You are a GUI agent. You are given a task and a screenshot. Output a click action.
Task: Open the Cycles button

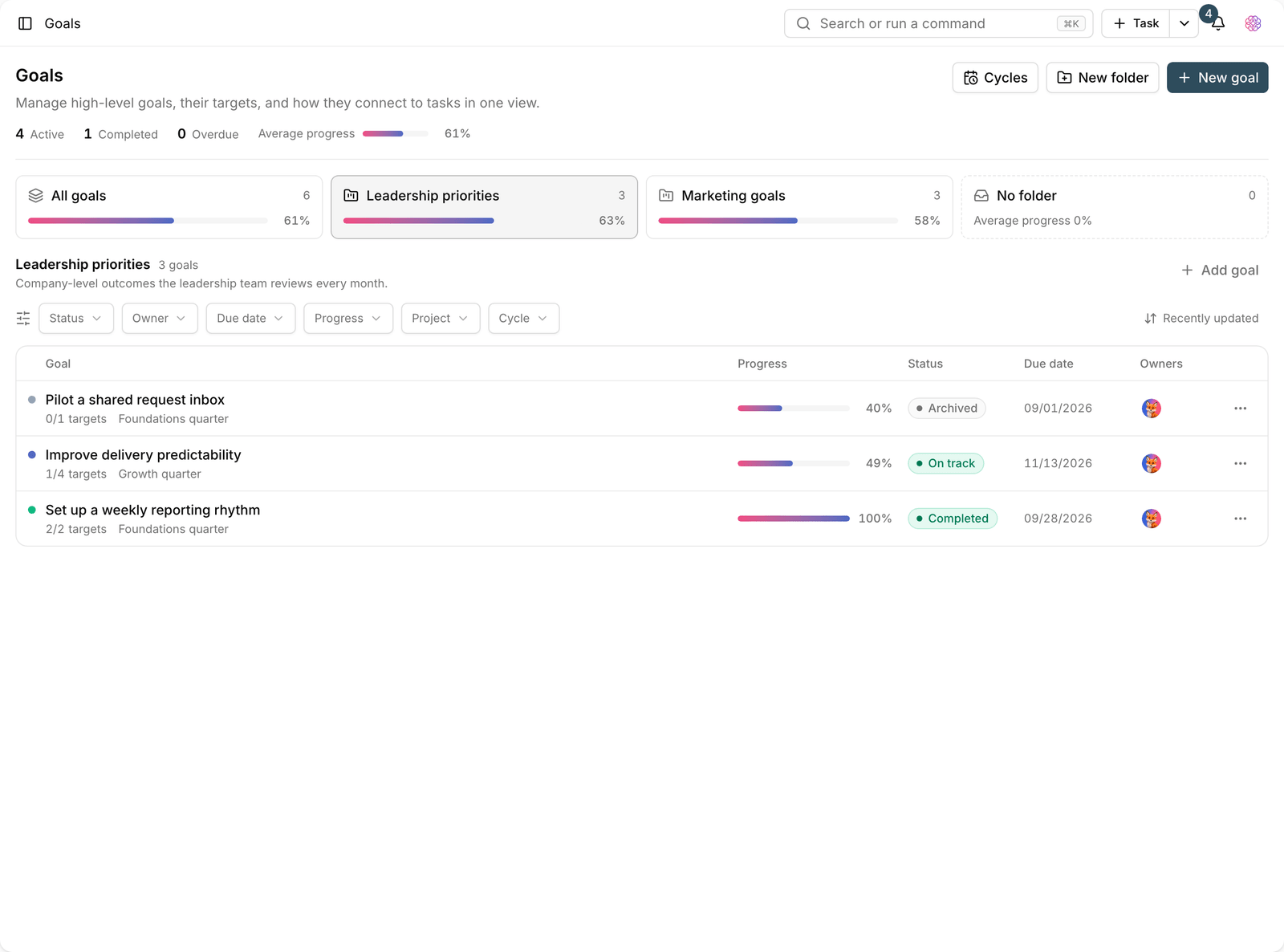pyautogui.click(x=995, y=78)
